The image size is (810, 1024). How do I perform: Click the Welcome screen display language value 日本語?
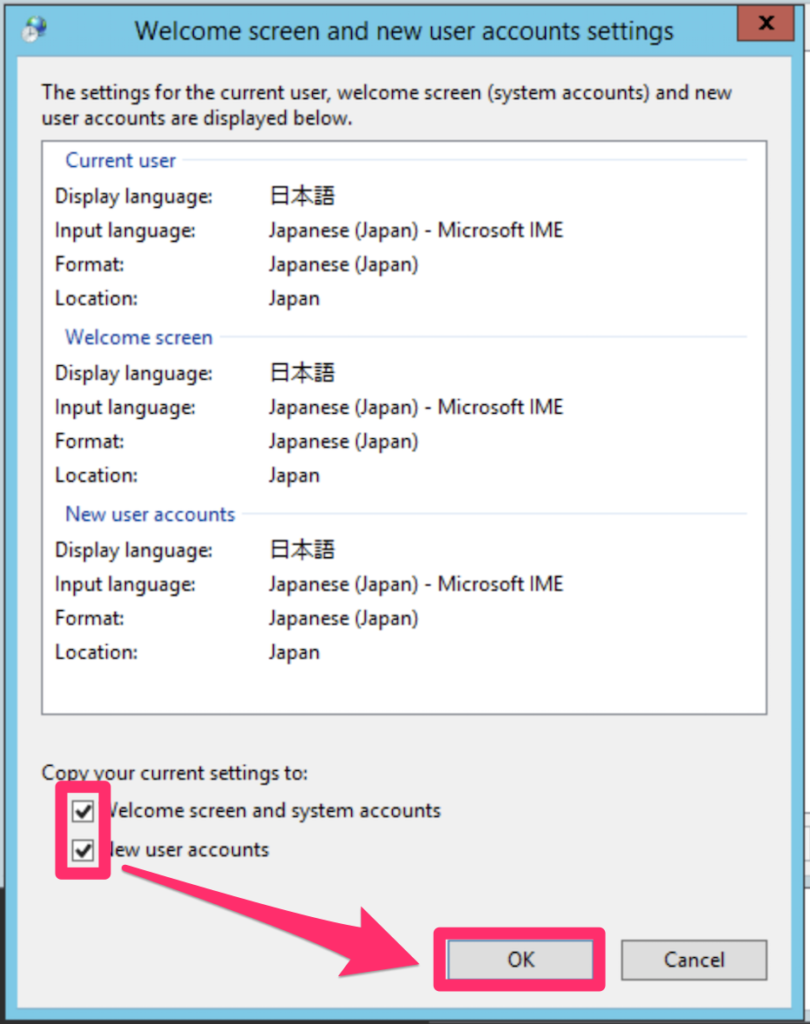[x=302, y=372]
